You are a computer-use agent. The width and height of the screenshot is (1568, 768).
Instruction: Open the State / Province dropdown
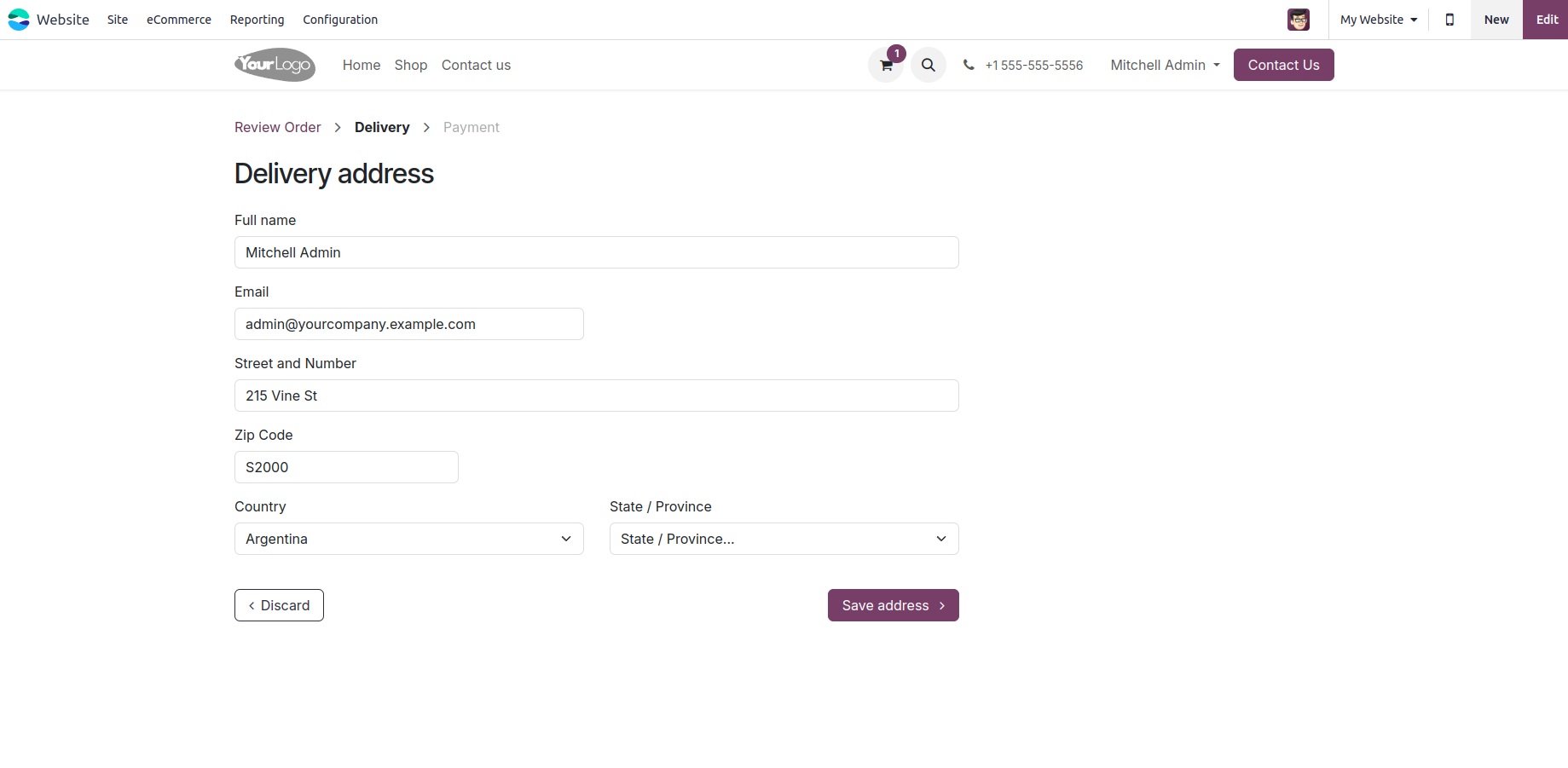point(784,539)
